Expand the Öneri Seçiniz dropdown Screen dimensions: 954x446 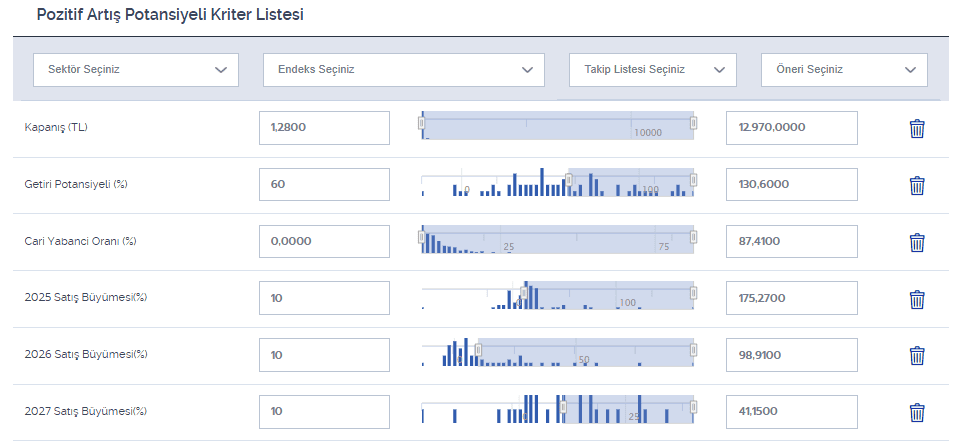click(843, 70)
